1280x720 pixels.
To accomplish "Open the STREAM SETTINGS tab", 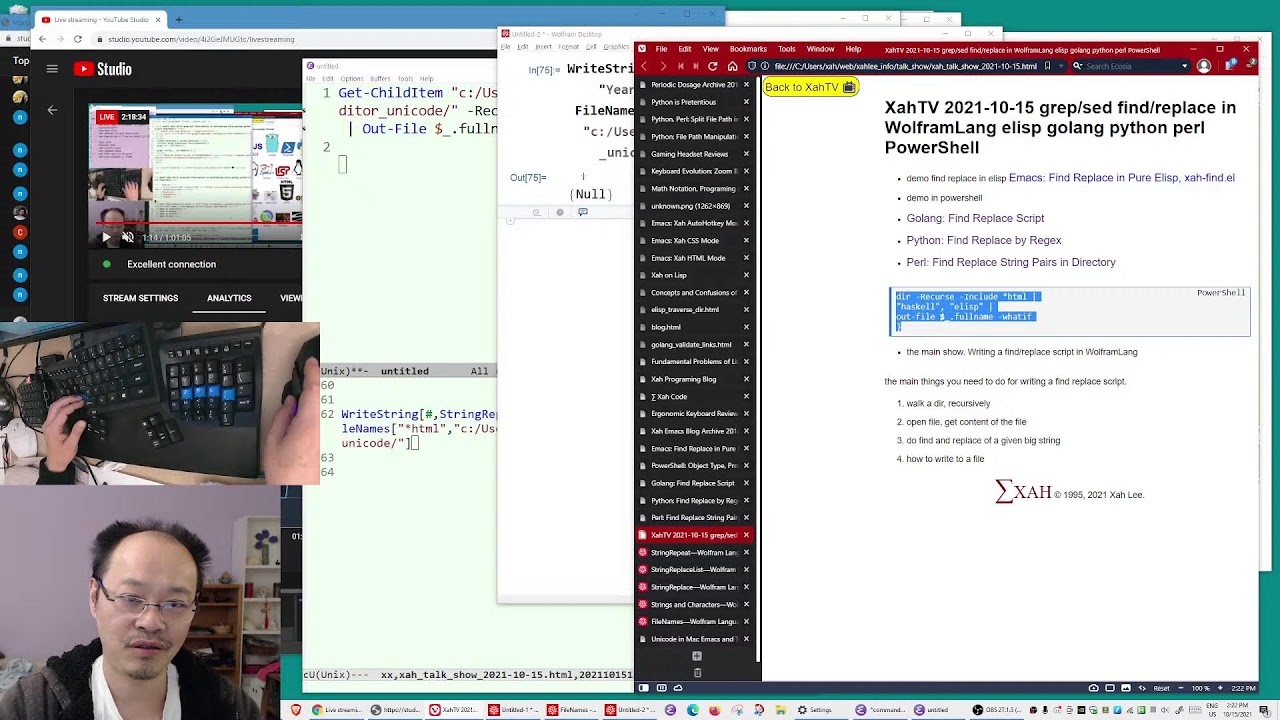I will coord(140,298).
